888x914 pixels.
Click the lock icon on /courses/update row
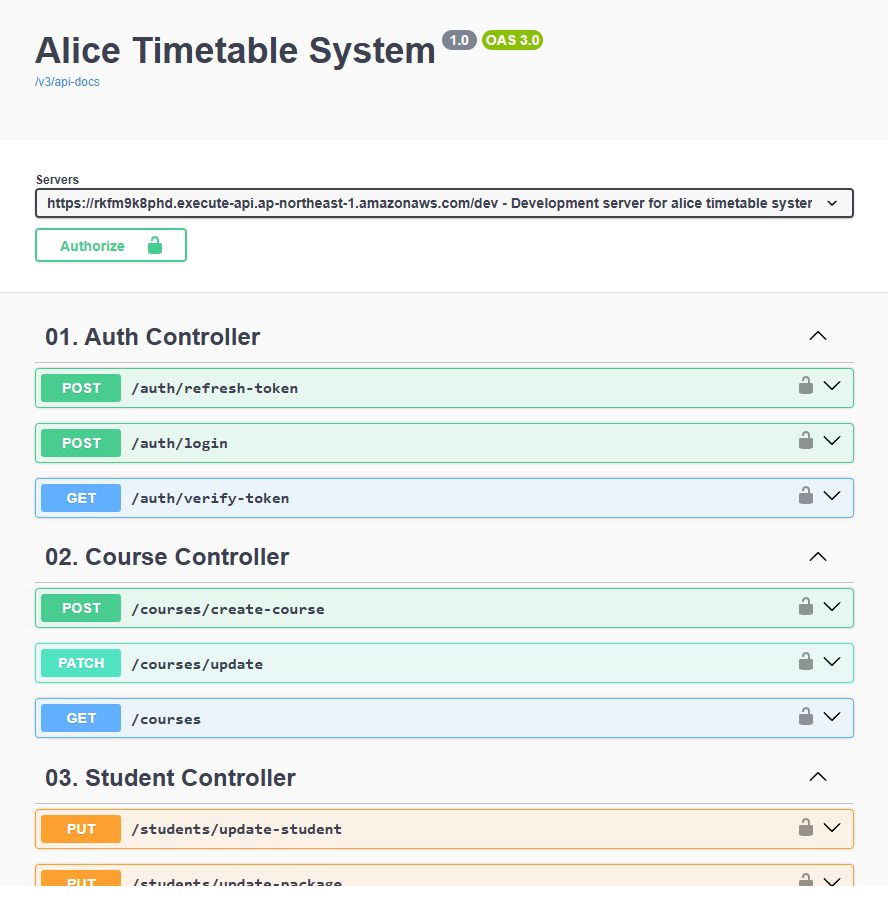[x=806, y=661]
